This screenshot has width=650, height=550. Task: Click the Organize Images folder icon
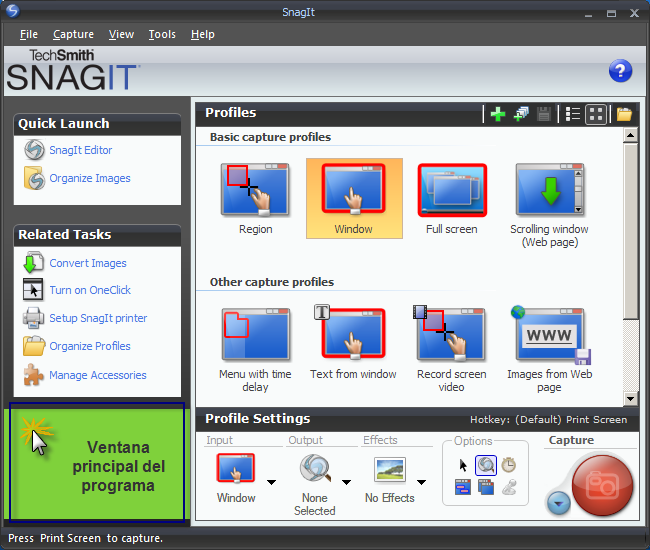(x=34, y=178)
